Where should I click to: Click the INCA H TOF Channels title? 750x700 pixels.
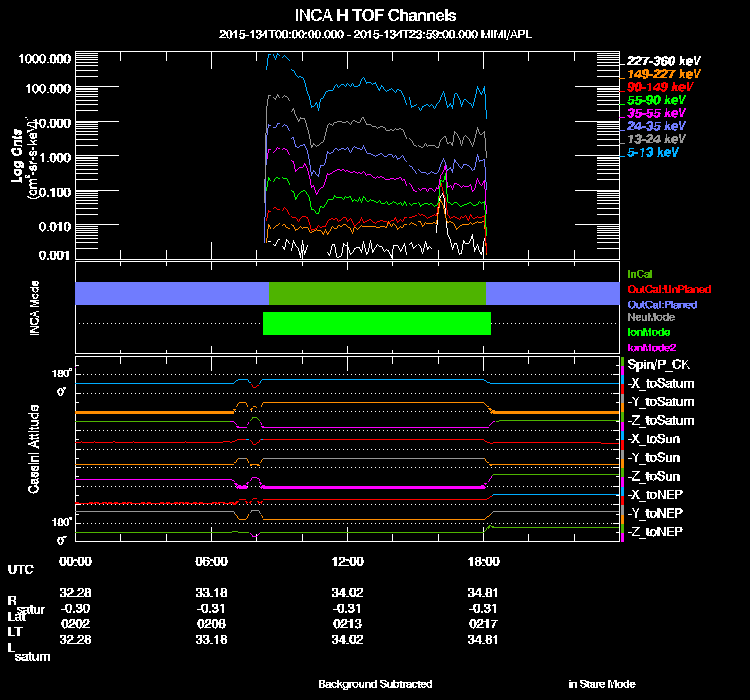coord(375,15)
